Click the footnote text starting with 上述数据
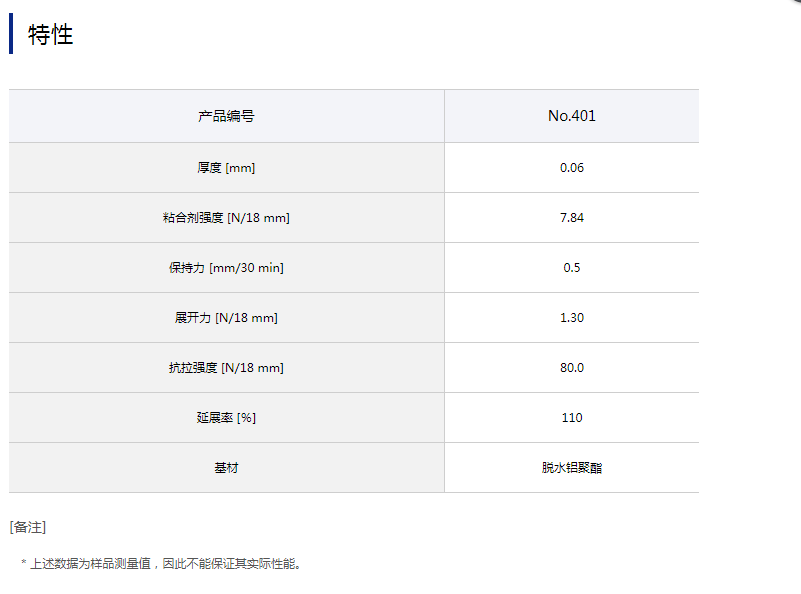Screen dimensions: 801x594 click(x=165, y=564)
